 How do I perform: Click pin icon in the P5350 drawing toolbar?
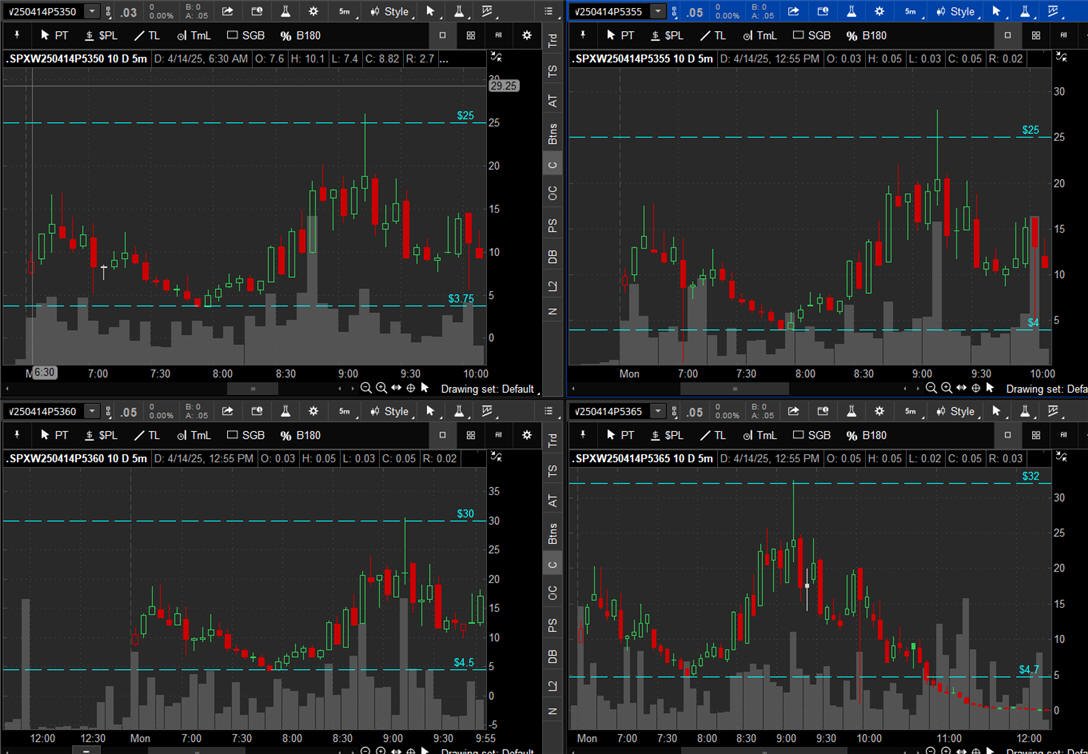17,35
